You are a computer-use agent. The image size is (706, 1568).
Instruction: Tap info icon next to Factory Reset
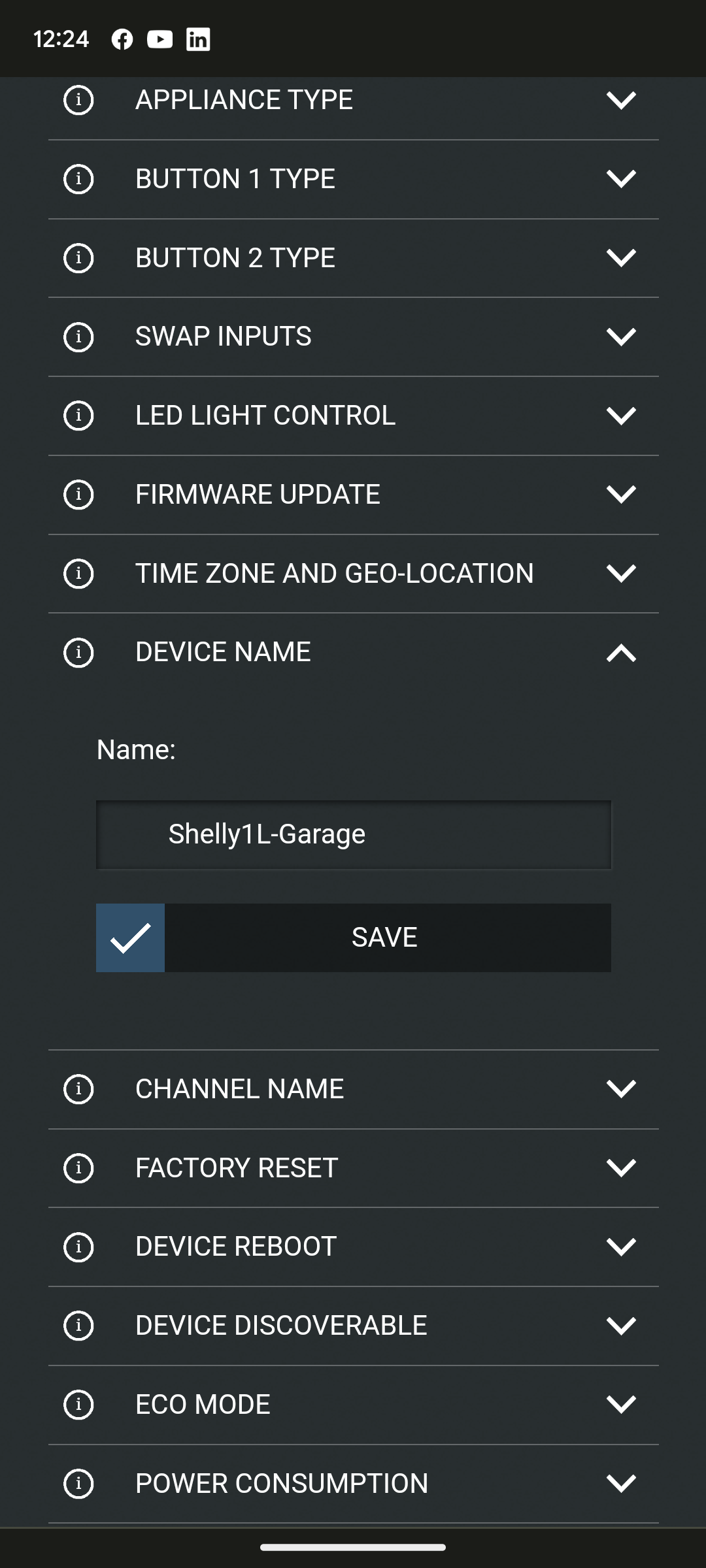click(x=78, y=1168)
